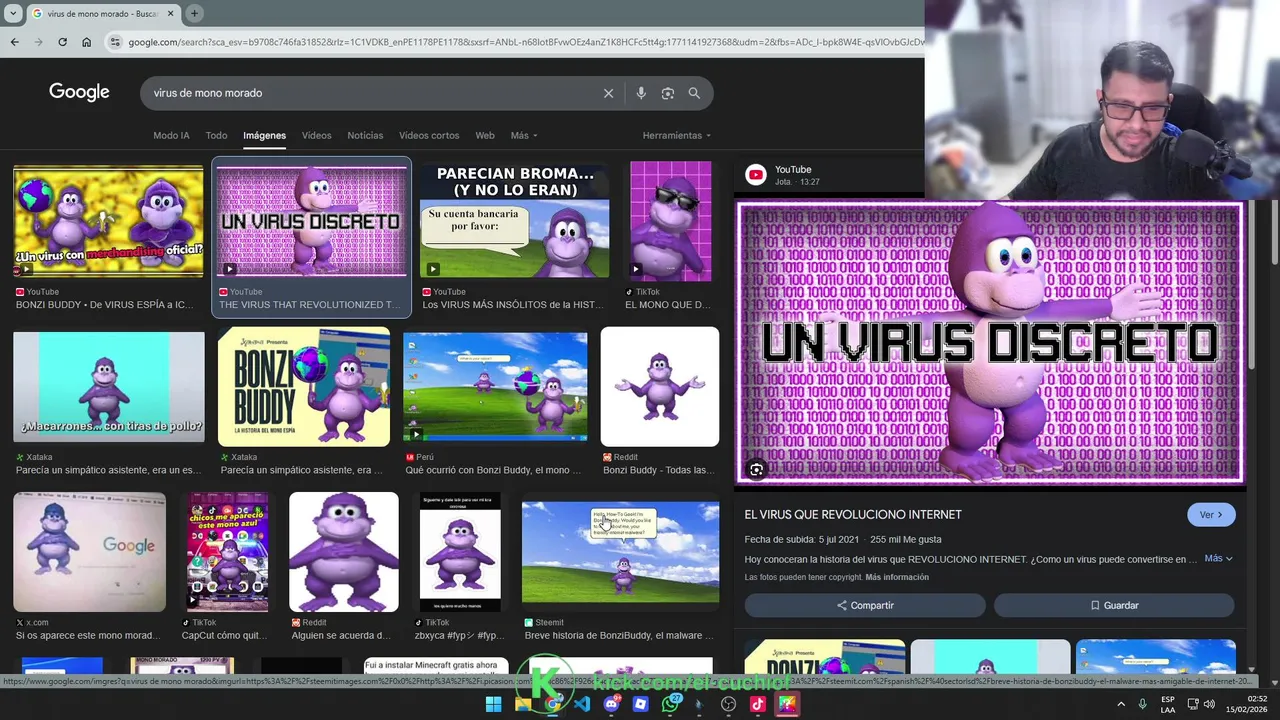Open BONZI BUDDY yellow Xataka thumbnail
Viewport: 1280px width, 720px height.
(x=304, y=386)
